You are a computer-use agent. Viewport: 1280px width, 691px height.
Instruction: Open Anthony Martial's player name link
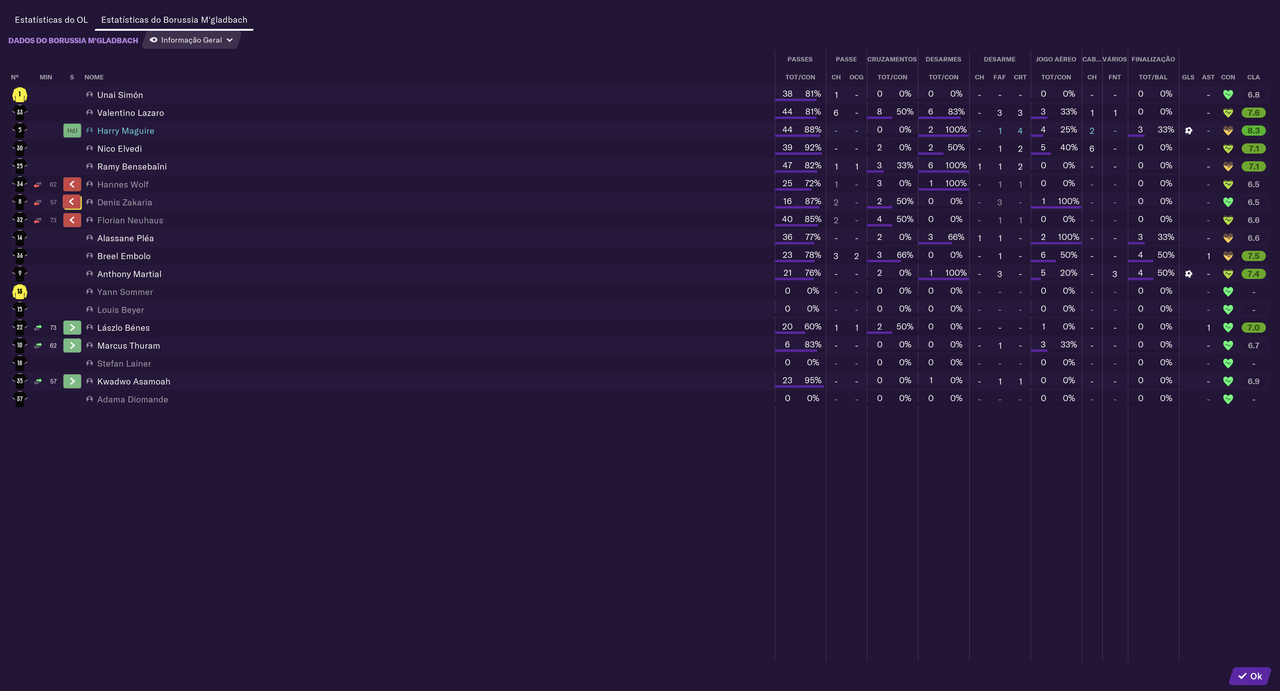click(129, 274)
